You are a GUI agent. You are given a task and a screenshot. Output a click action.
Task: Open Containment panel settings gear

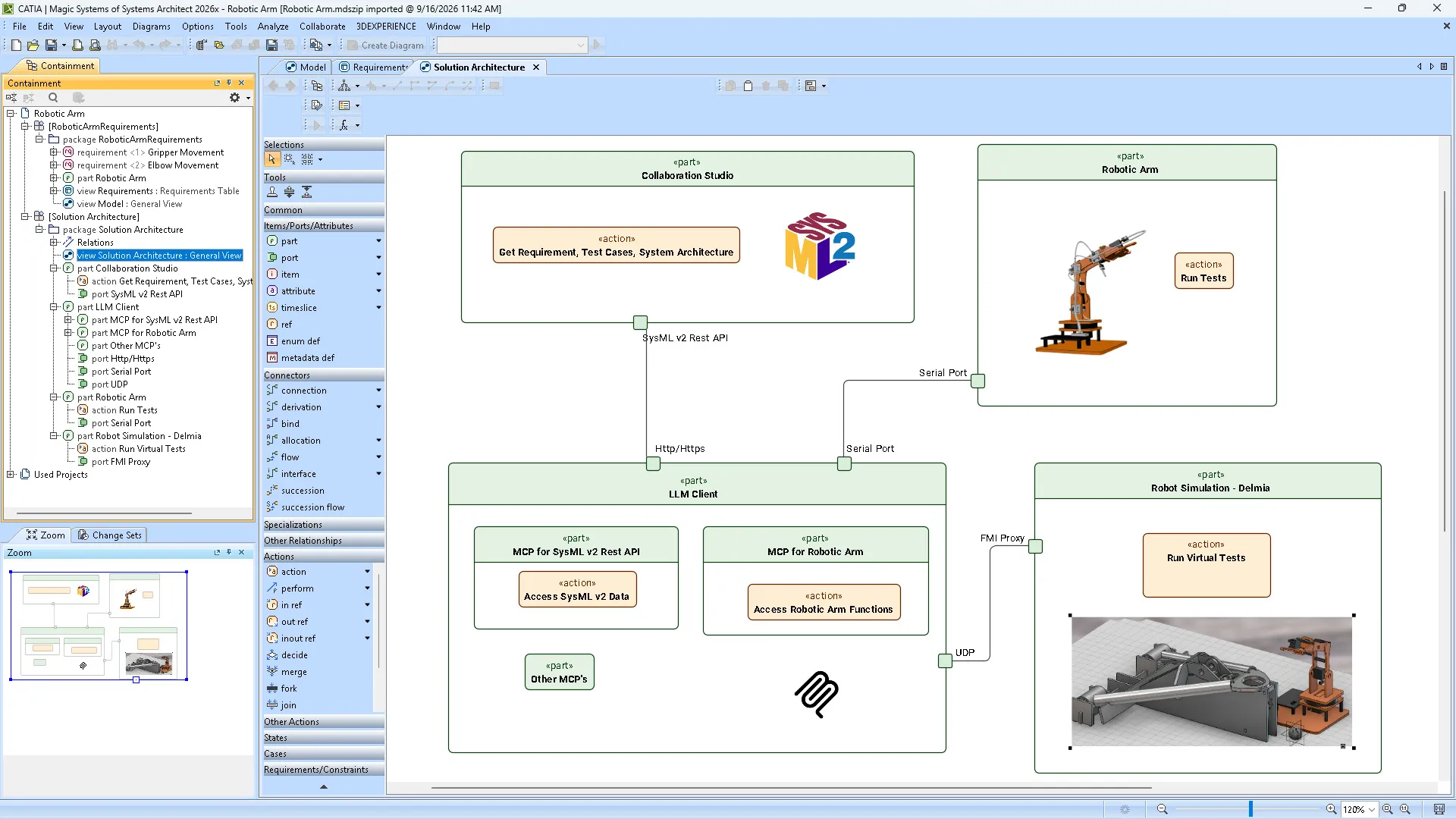(x=235, y=98)
